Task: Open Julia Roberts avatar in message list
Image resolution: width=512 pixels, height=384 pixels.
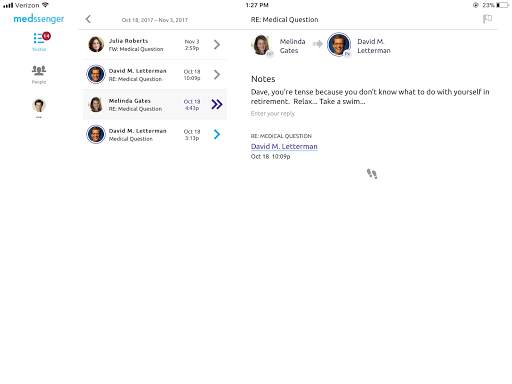Action: pyautogui.click(x=96, y=44)
